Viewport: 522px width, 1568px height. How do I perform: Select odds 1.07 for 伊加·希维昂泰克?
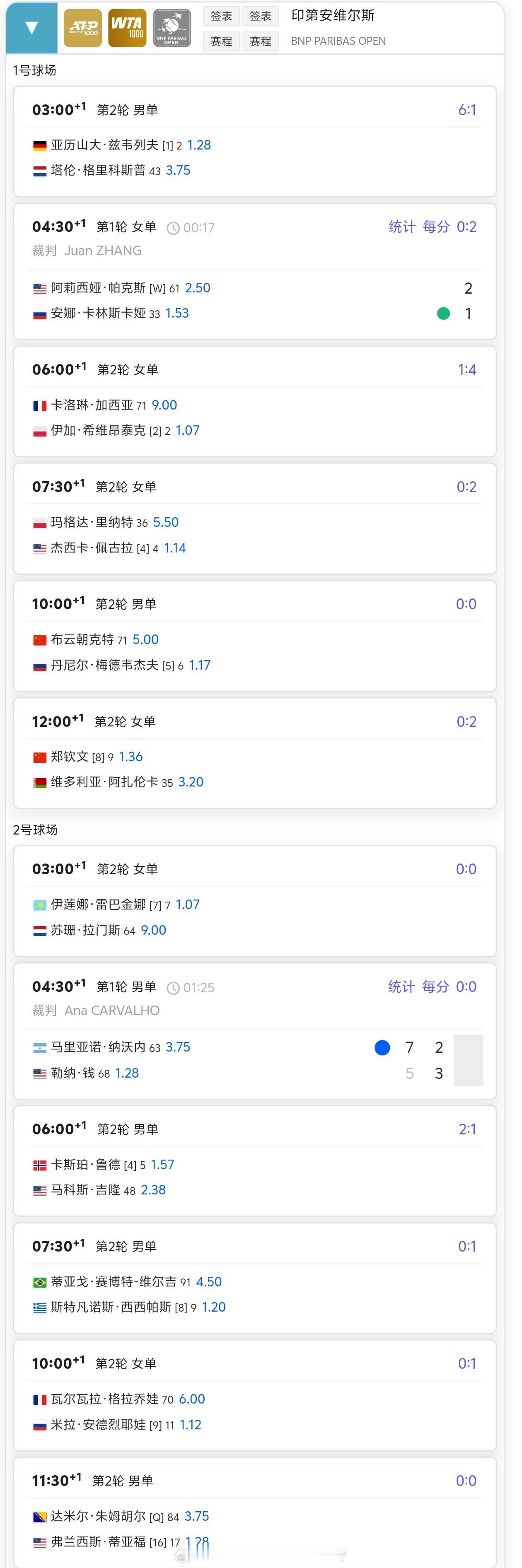point(188,430)
